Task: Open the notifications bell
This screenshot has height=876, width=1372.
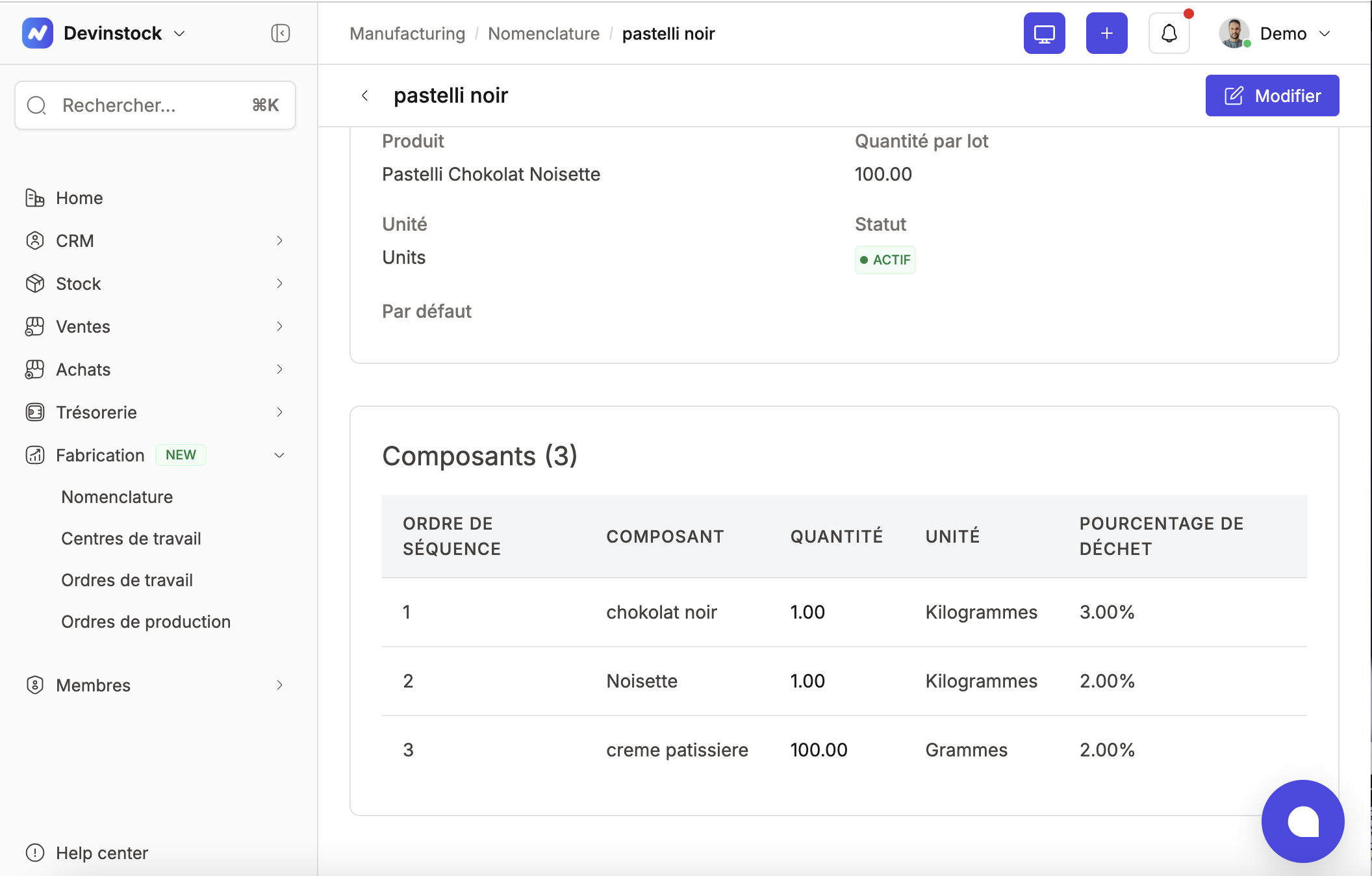Action: click(1169, 33)
